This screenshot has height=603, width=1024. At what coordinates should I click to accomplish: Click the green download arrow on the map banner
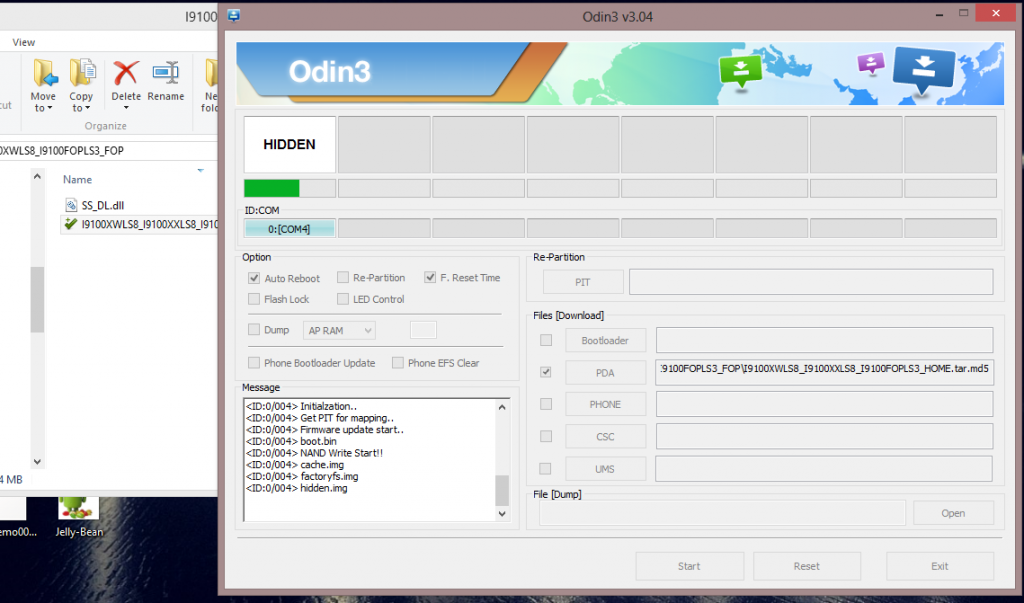click(740, 72)
